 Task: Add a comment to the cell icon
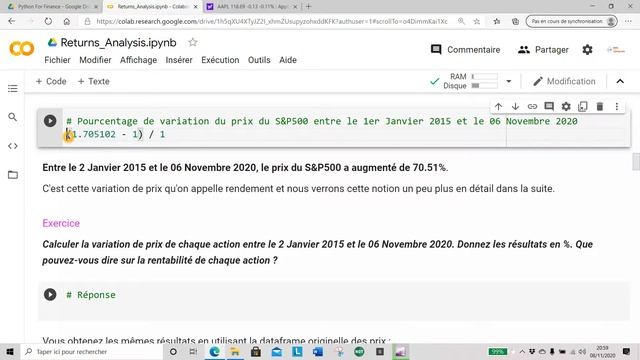click(x=549, y=107)
